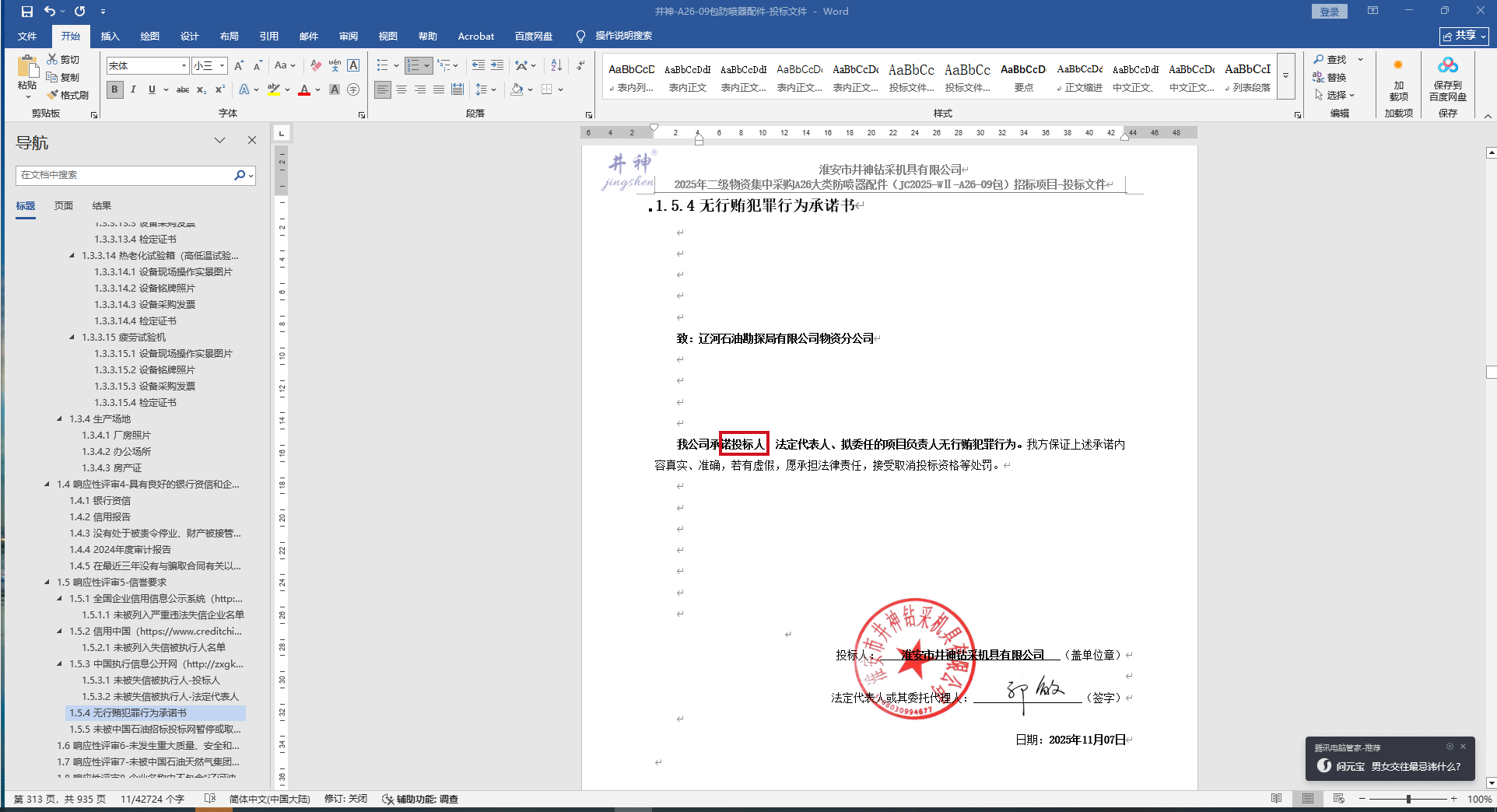Increase font size with the larger A icon

coord(239,66)
